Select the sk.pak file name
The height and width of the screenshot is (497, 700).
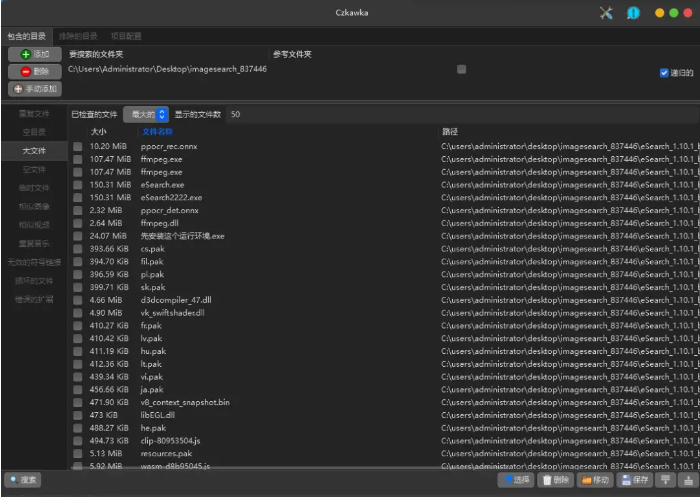point(153,287)
